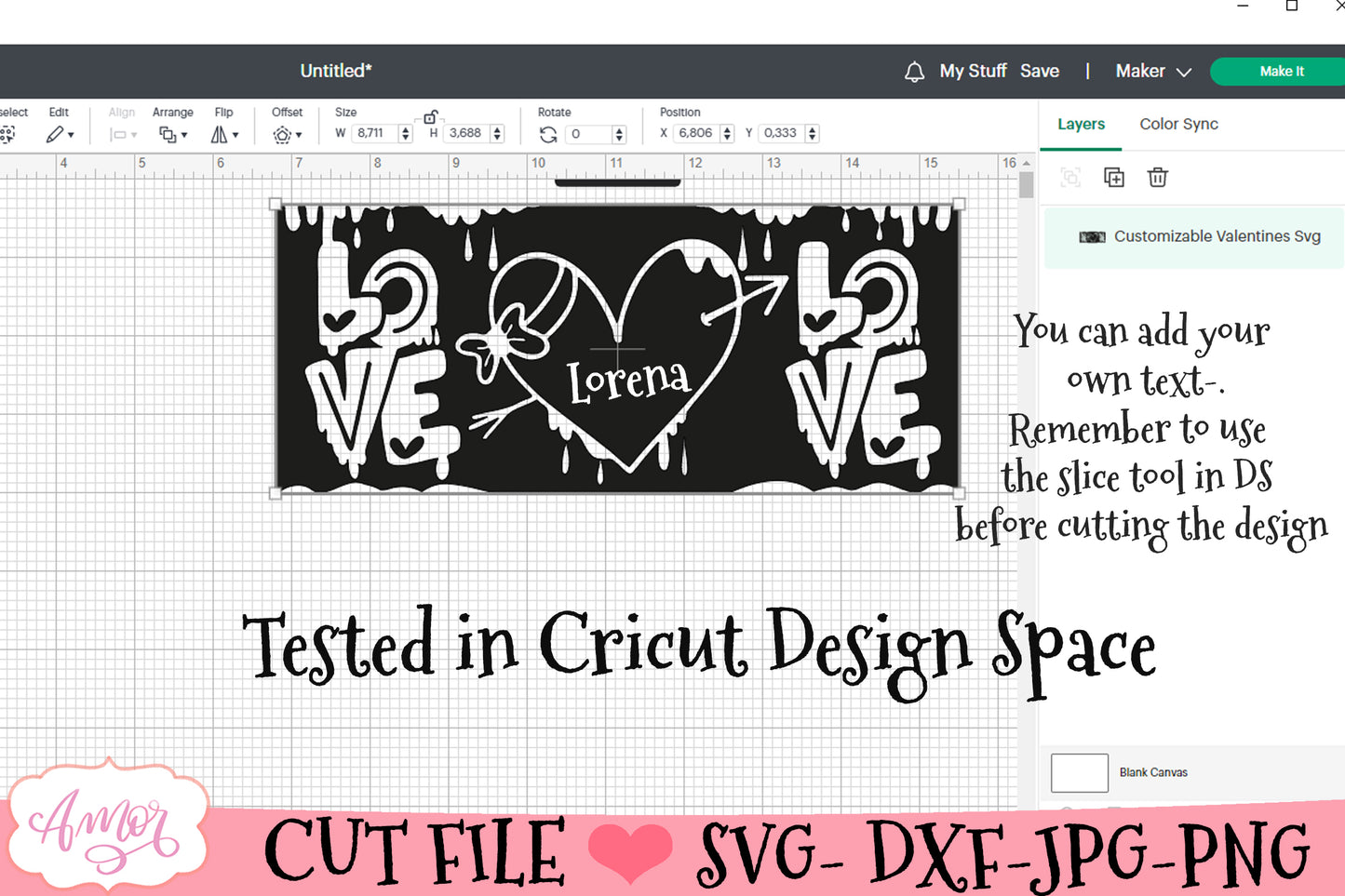Adjust the X position stepper
The width and height of the screenshot is (1345, 896).
(x=727, y=134)
